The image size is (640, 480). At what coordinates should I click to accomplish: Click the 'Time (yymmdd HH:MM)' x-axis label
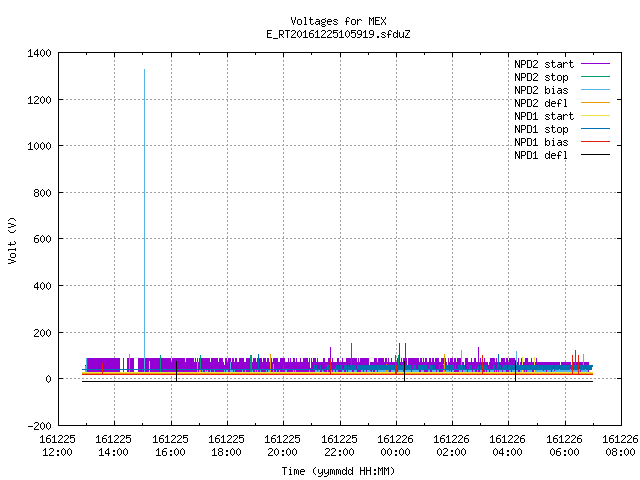point(338,471)
